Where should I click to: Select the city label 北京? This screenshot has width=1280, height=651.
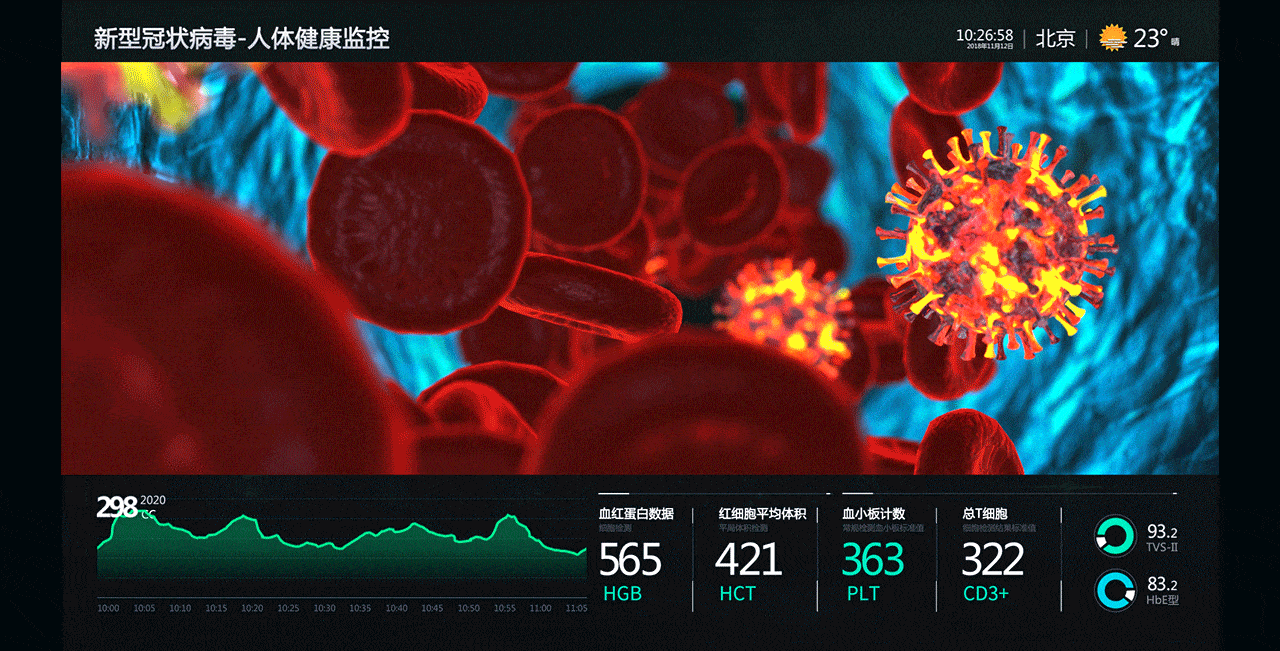click(1055, 38)
